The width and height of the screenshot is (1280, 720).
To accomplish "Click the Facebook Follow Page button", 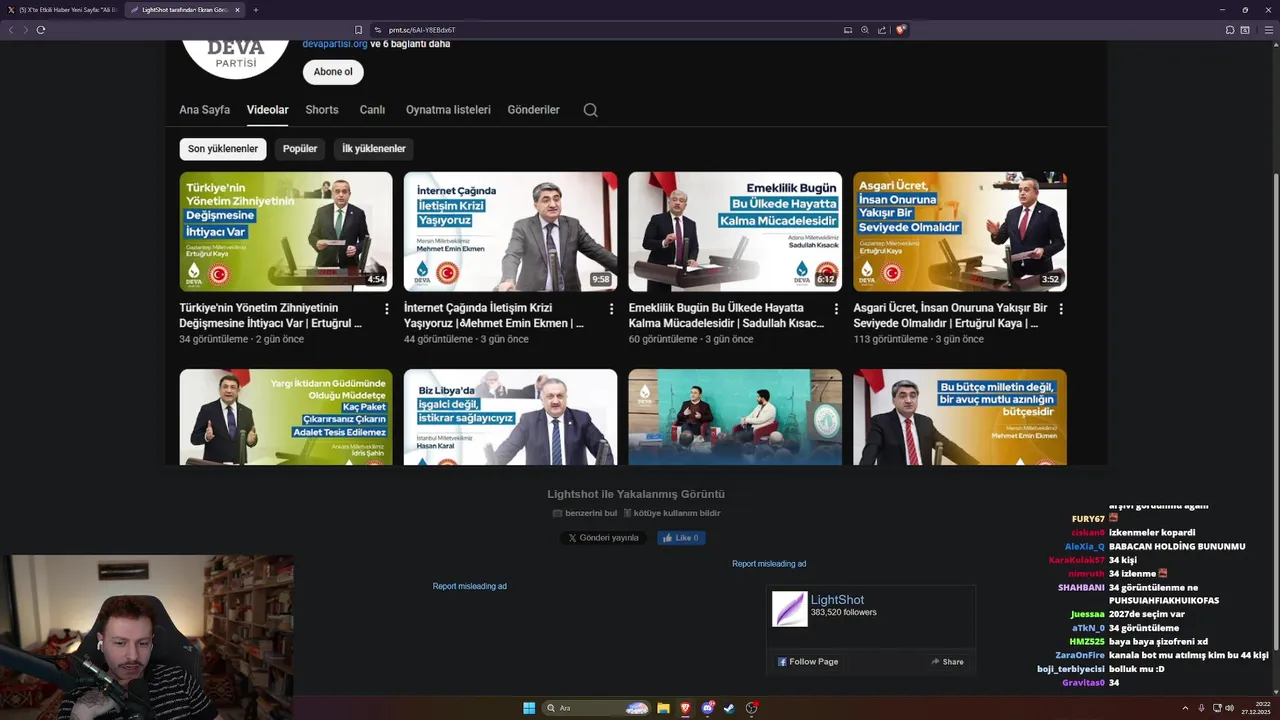I will click(808, 662).
